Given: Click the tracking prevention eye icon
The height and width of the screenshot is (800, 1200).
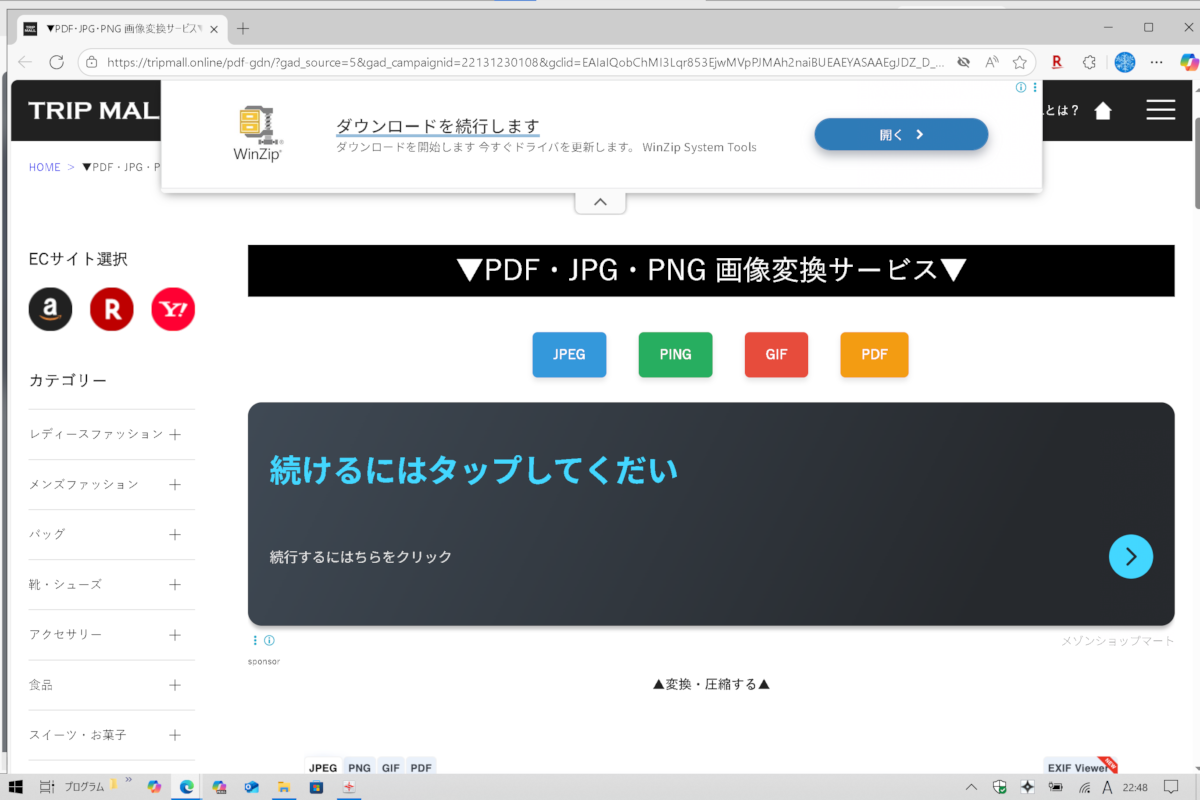Looking at the screenshot, I should 963,62.
